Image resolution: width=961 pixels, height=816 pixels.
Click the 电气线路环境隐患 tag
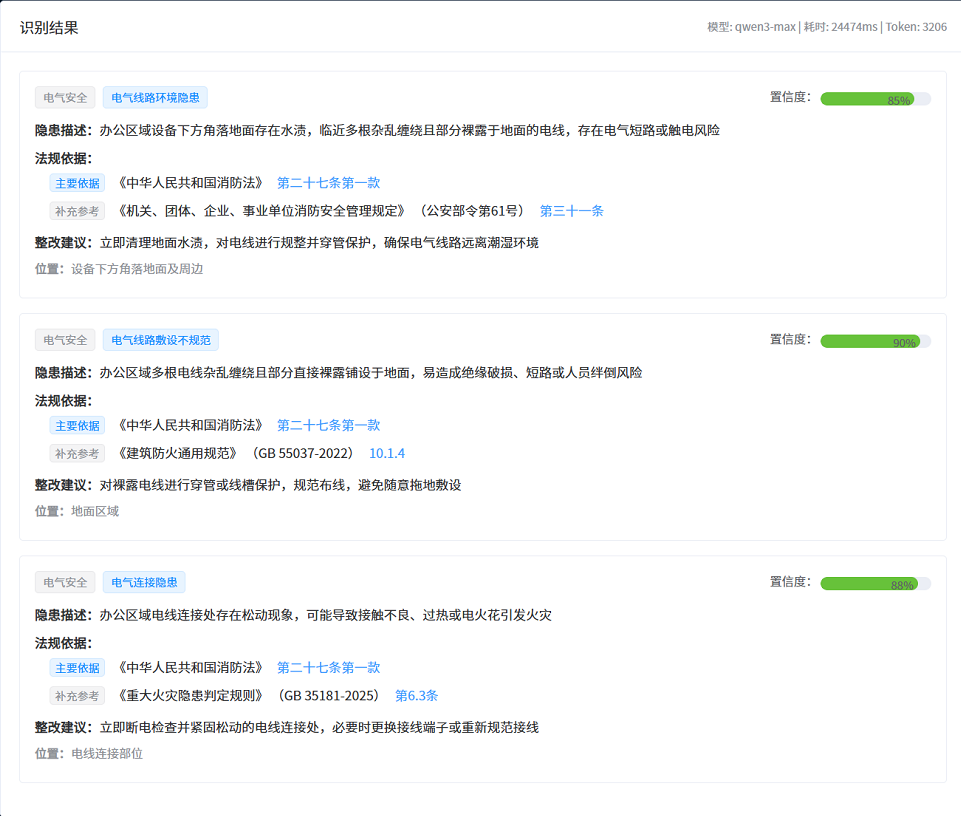coord(155,98)
